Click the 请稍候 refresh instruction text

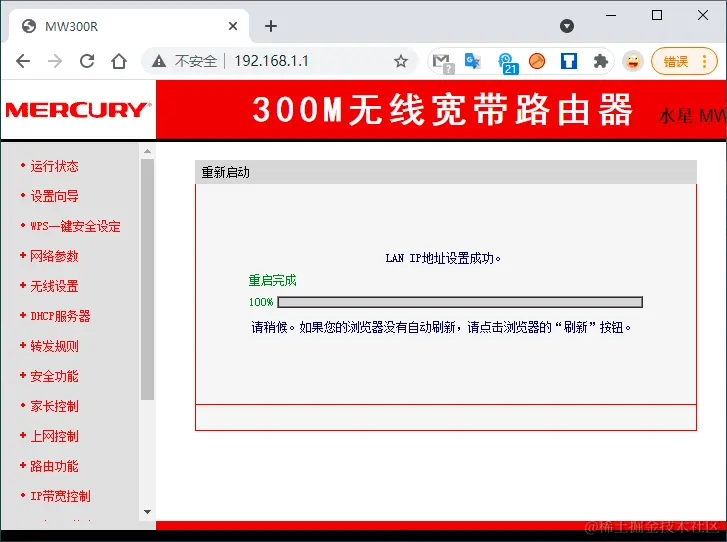coord(441,327)
